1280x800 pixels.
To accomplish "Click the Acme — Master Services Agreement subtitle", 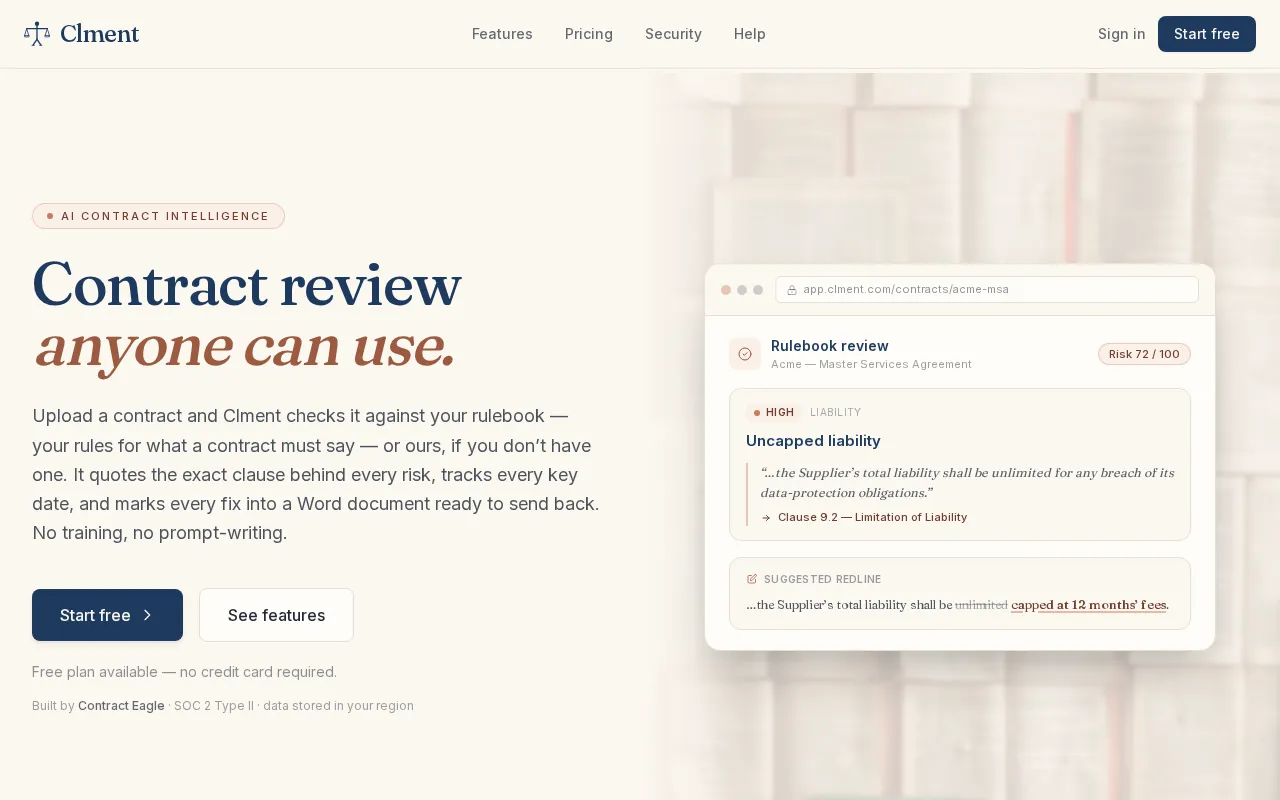I will point(871,365).
